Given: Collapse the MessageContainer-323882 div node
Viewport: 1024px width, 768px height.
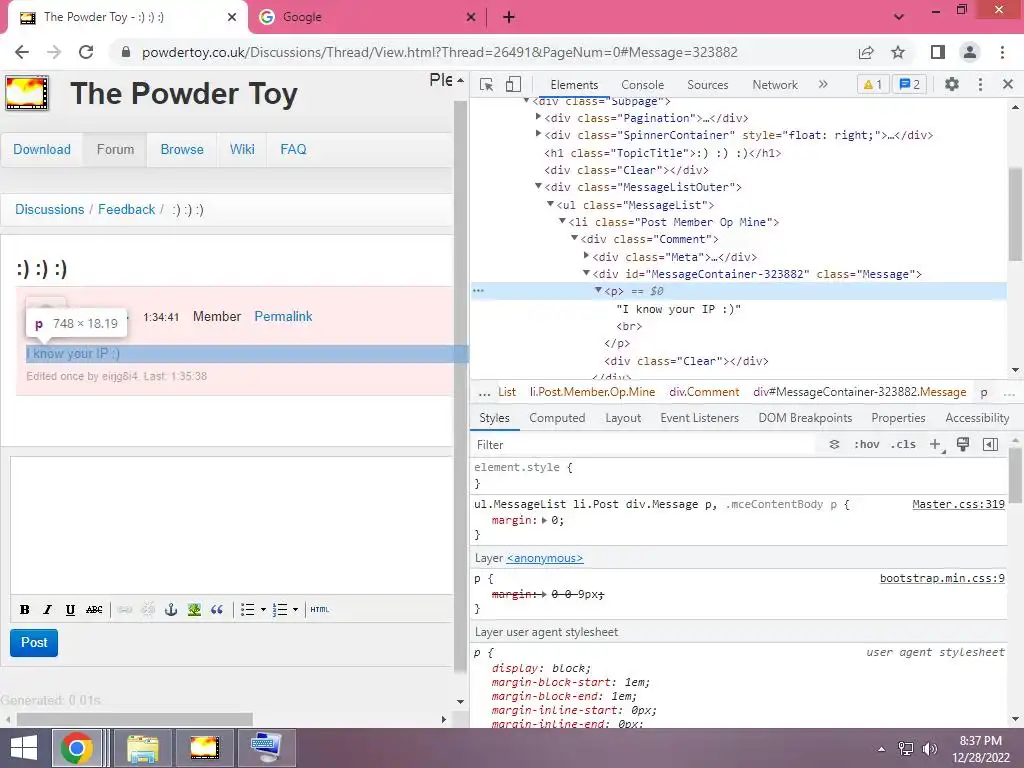Looking at the screenshot, I should point(586,273).
